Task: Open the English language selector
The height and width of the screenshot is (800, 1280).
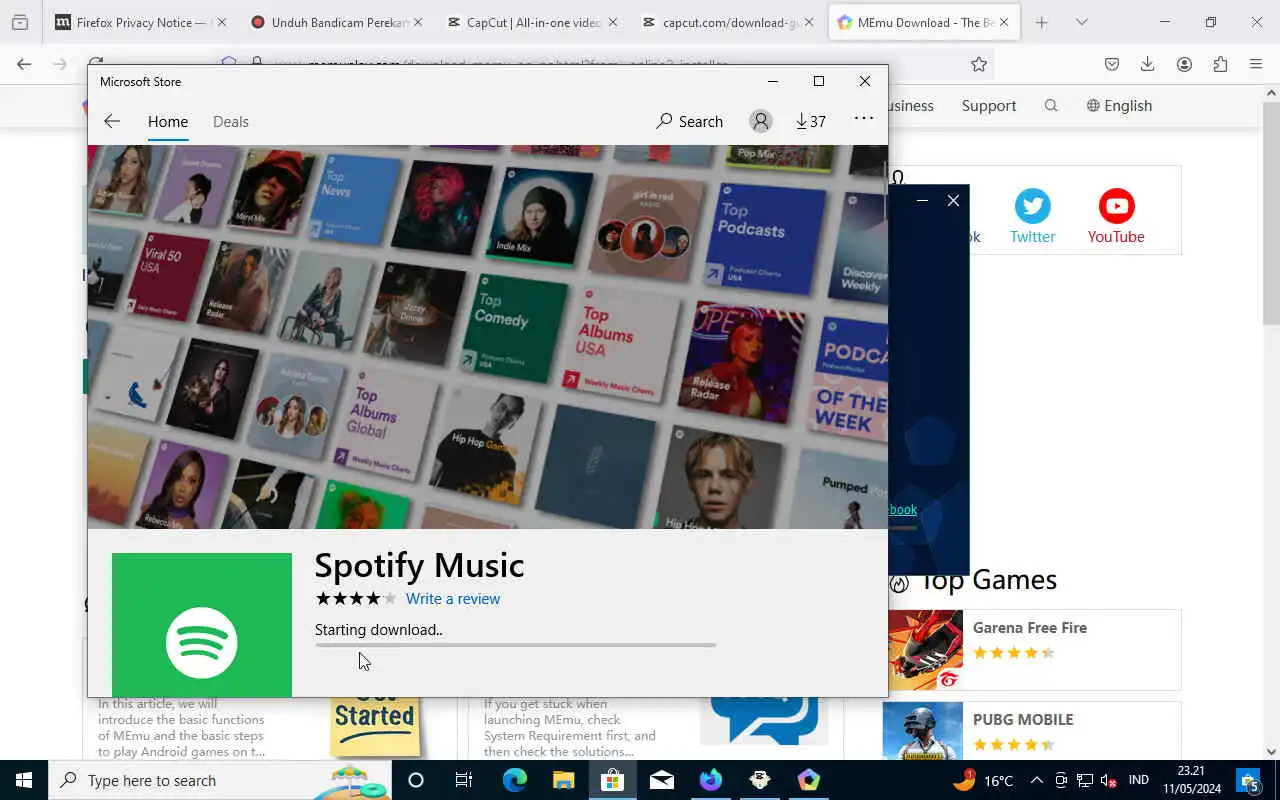Action: coord(1119,105)
